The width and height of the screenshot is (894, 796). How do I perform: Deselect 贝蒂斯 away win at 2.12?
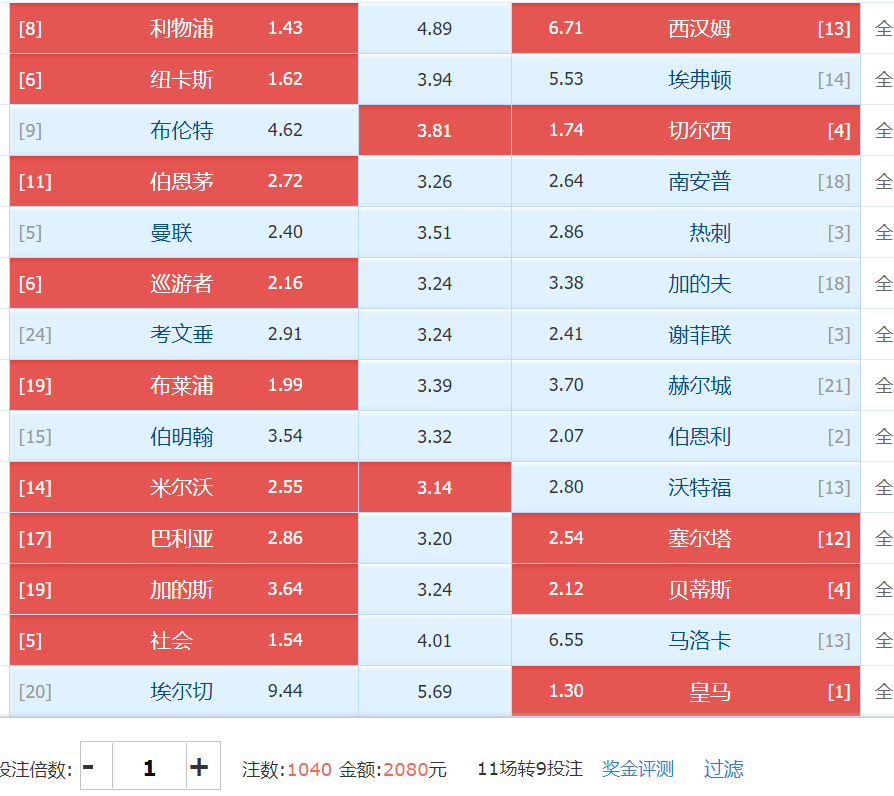pyautogui.click(x=686, y=589)
